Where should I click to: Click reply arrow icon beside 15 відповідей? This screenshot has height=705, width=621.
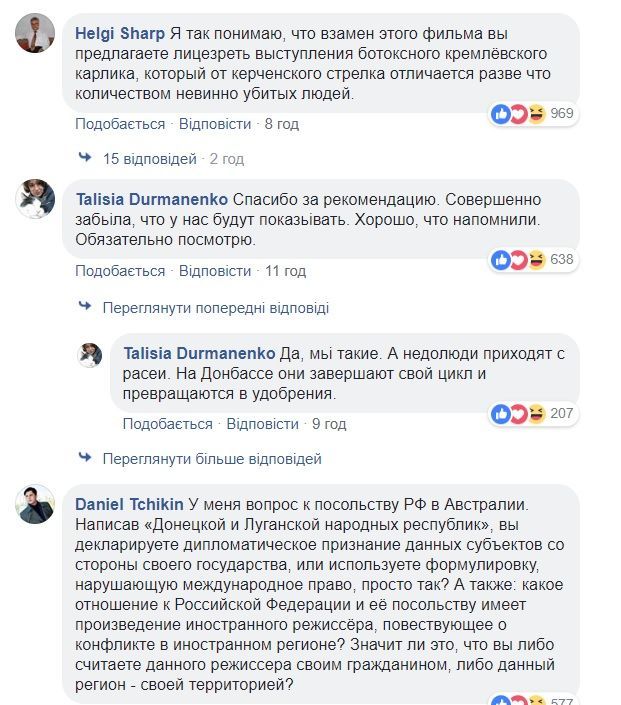tap(85, 158)
